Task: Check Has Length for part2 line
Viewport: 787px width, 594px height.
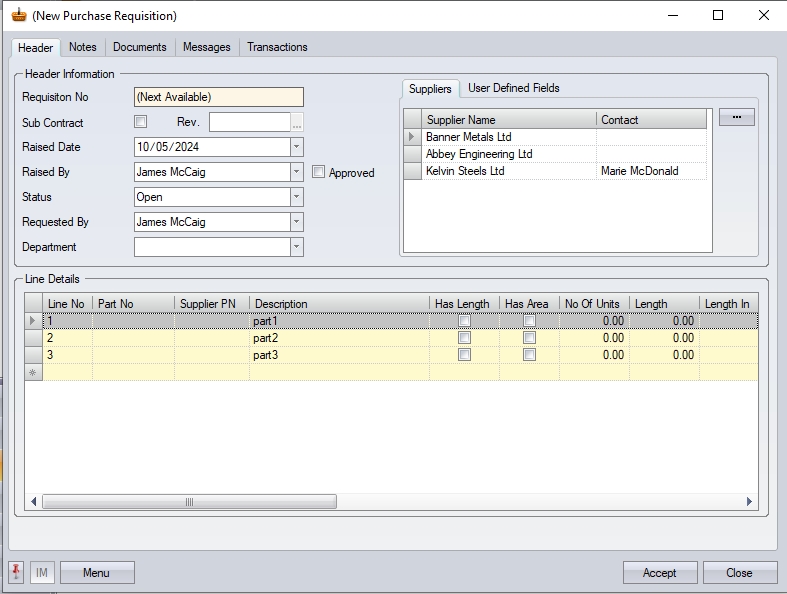Action: 464,338
